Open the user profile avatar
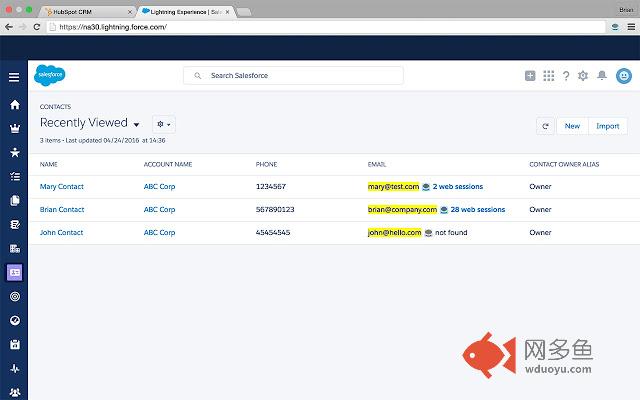The width and height of the screenshot is (640, 400). click(x=624, y=76)
